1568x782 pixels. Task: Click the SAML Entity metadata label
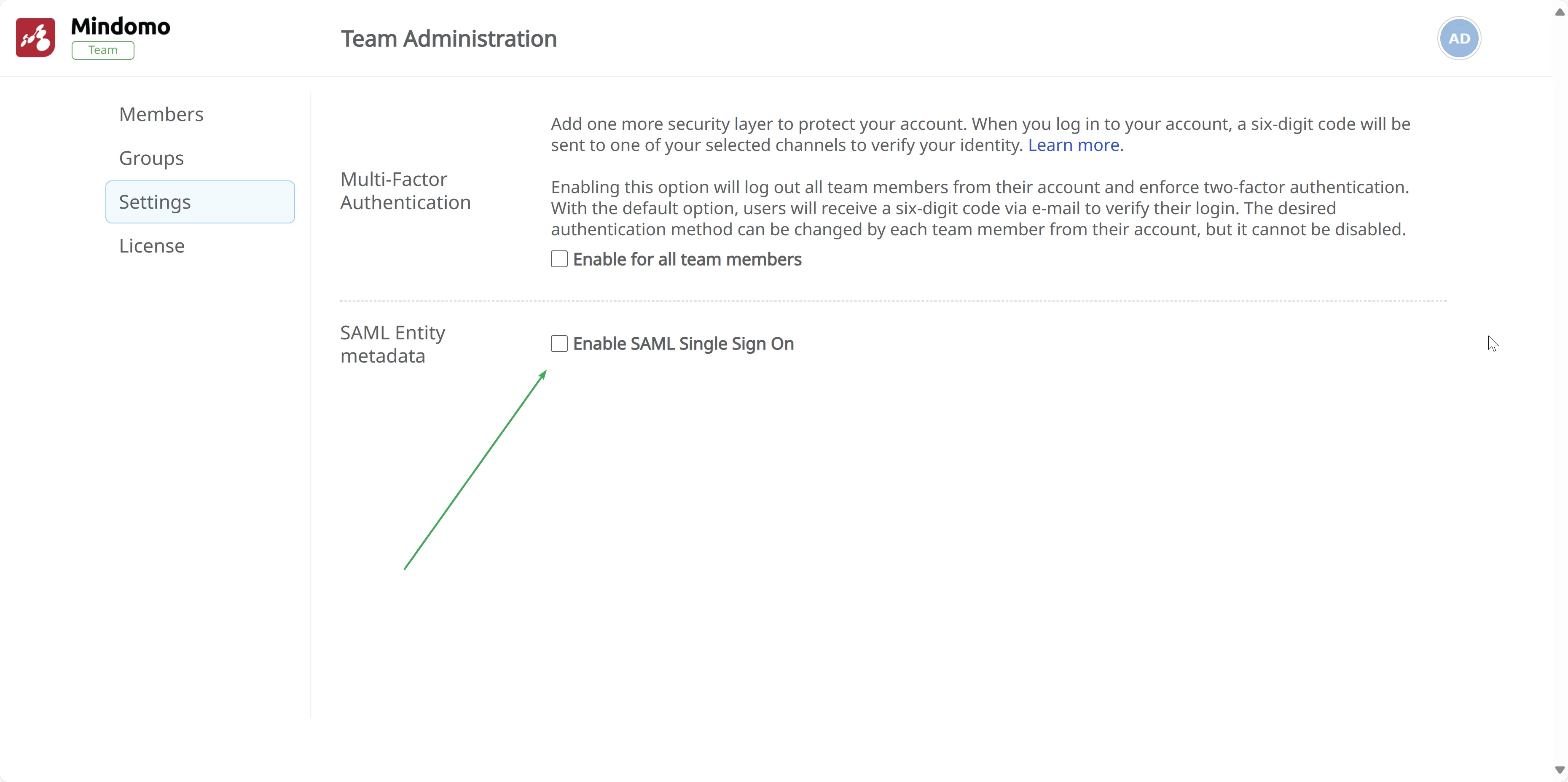[x=392, y=344]
